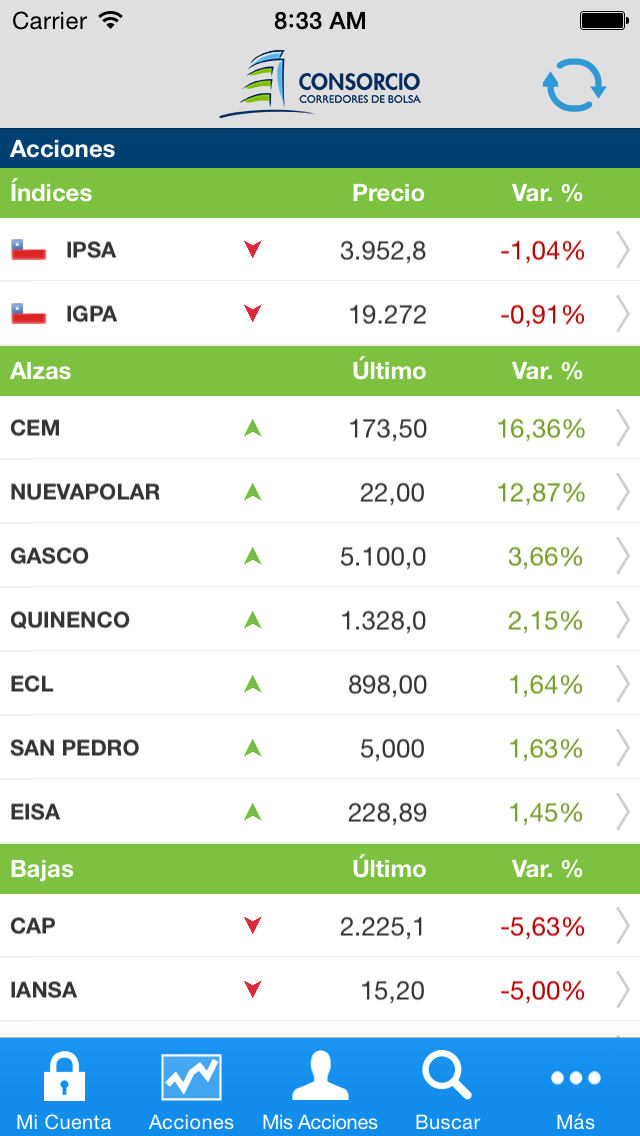The width and height of the screenshot is (640, 1136).
Task: Select the GASCO stock name
Action: [x=50, y=556]
